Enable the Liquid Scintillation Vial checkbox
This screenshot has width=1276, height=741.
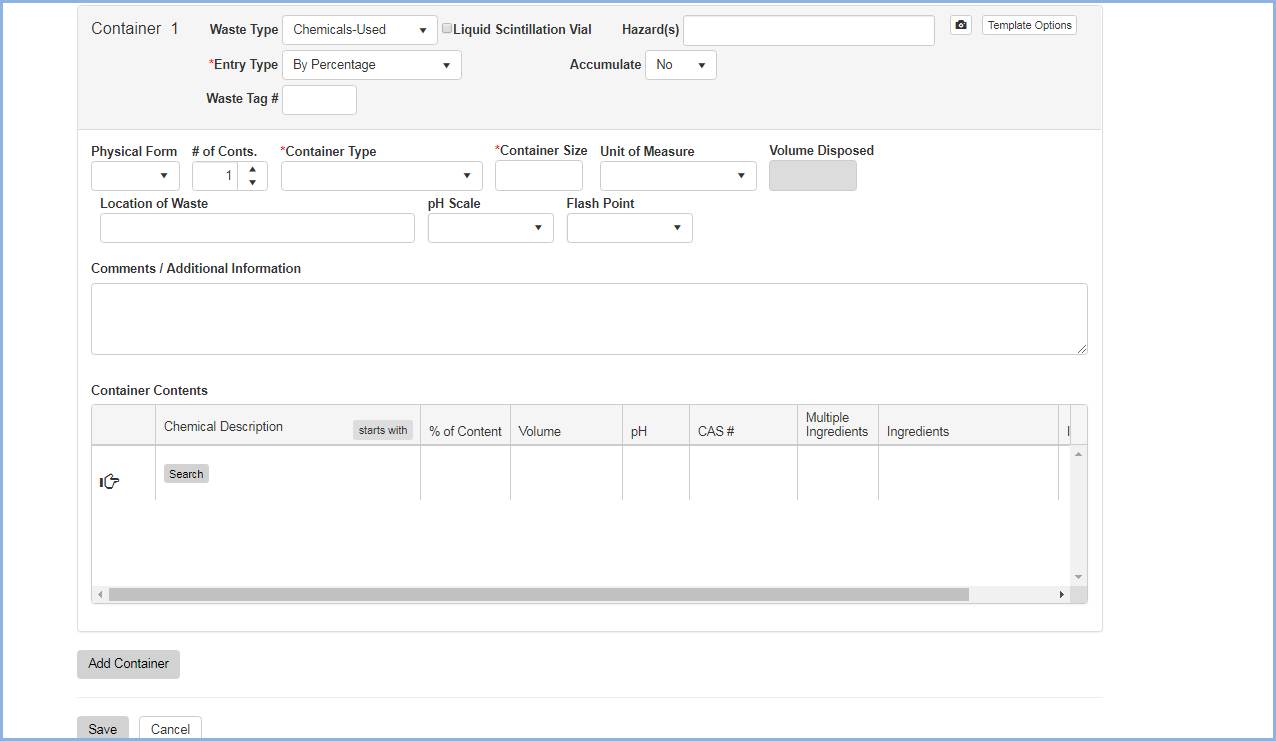(x=447, y=29)
